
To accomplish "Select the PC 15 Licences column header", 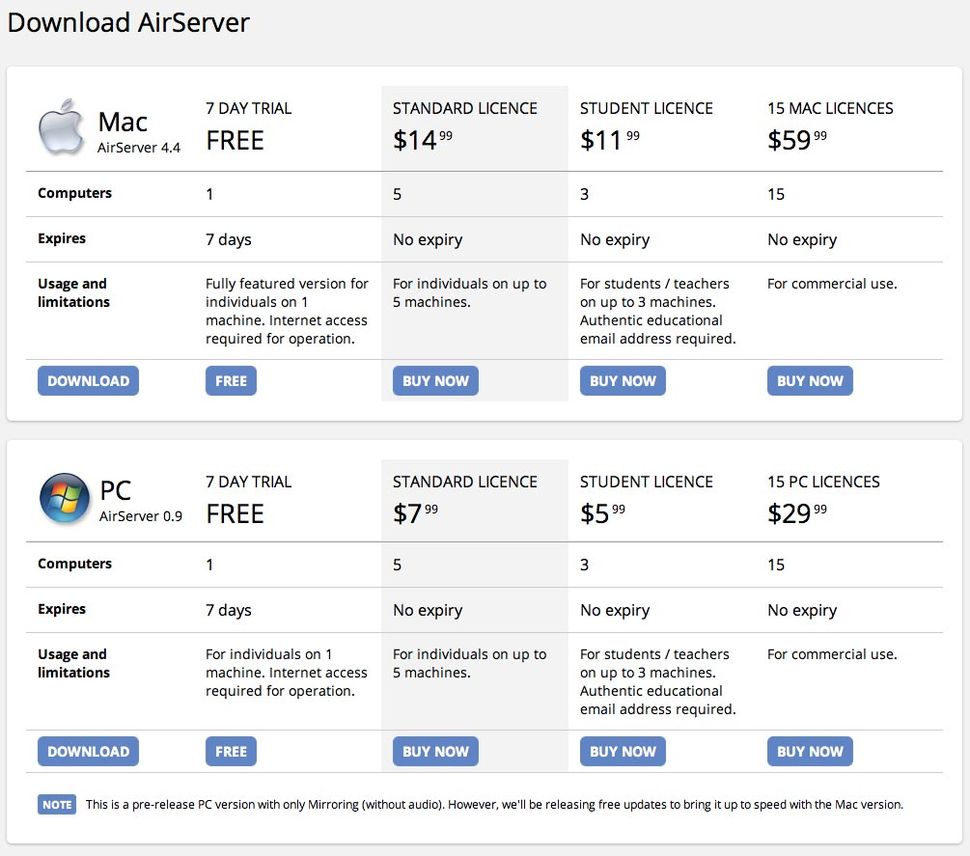I will [822, 481].
